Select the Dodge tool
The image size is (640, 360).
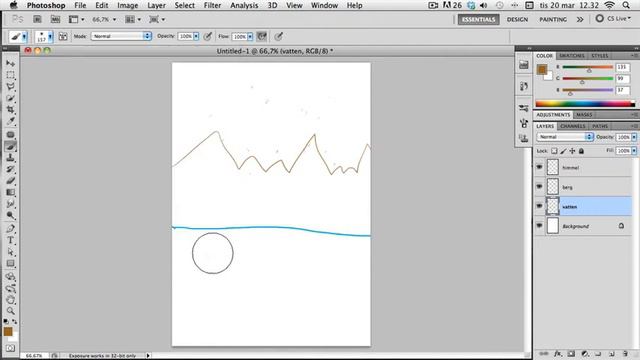11,215
